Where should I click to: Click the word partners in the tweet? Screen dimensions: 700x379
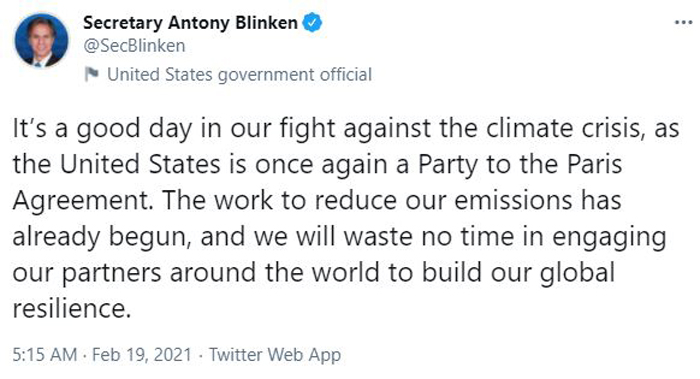point(111,274)
